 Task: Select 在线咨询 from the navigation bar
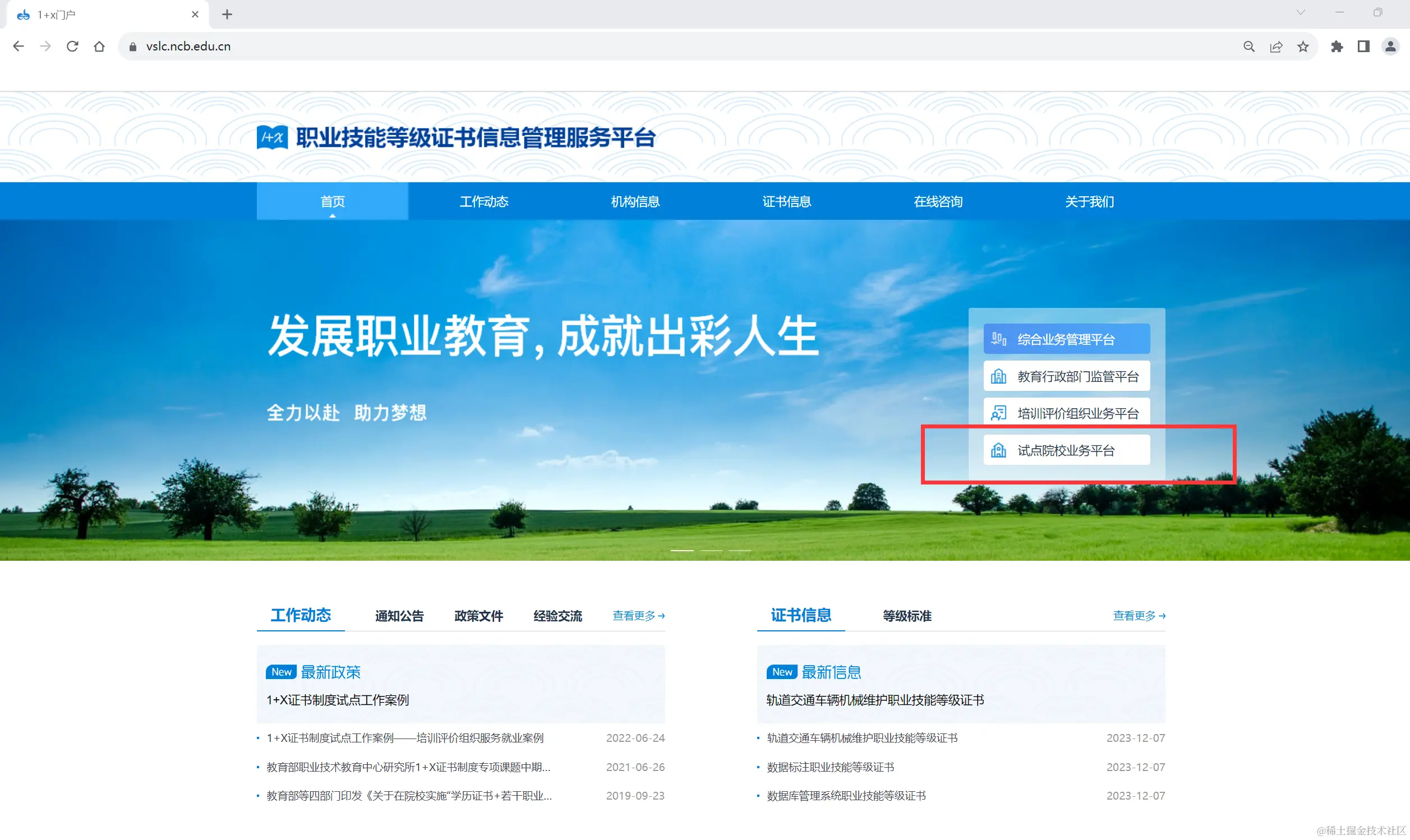938,201
